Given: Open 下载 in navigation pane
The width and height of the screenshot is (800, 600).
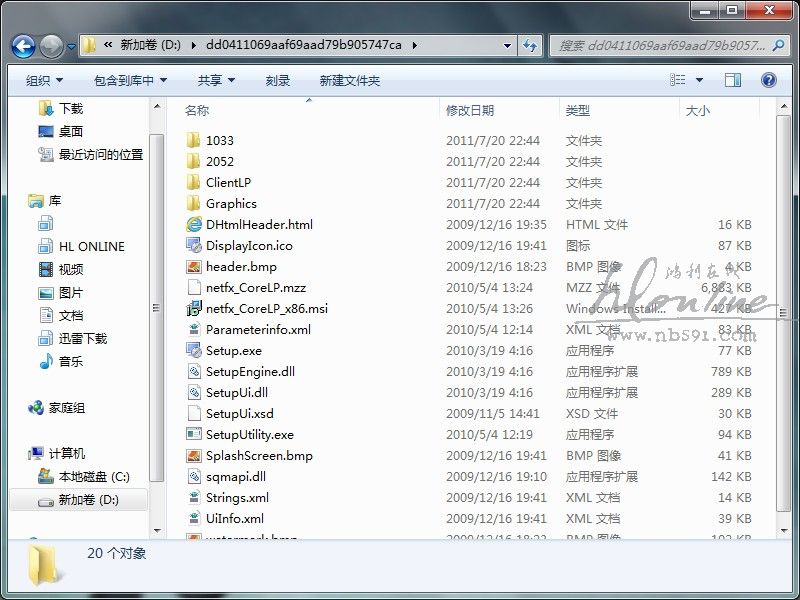Looking at the screenshot, I should 70,109.
